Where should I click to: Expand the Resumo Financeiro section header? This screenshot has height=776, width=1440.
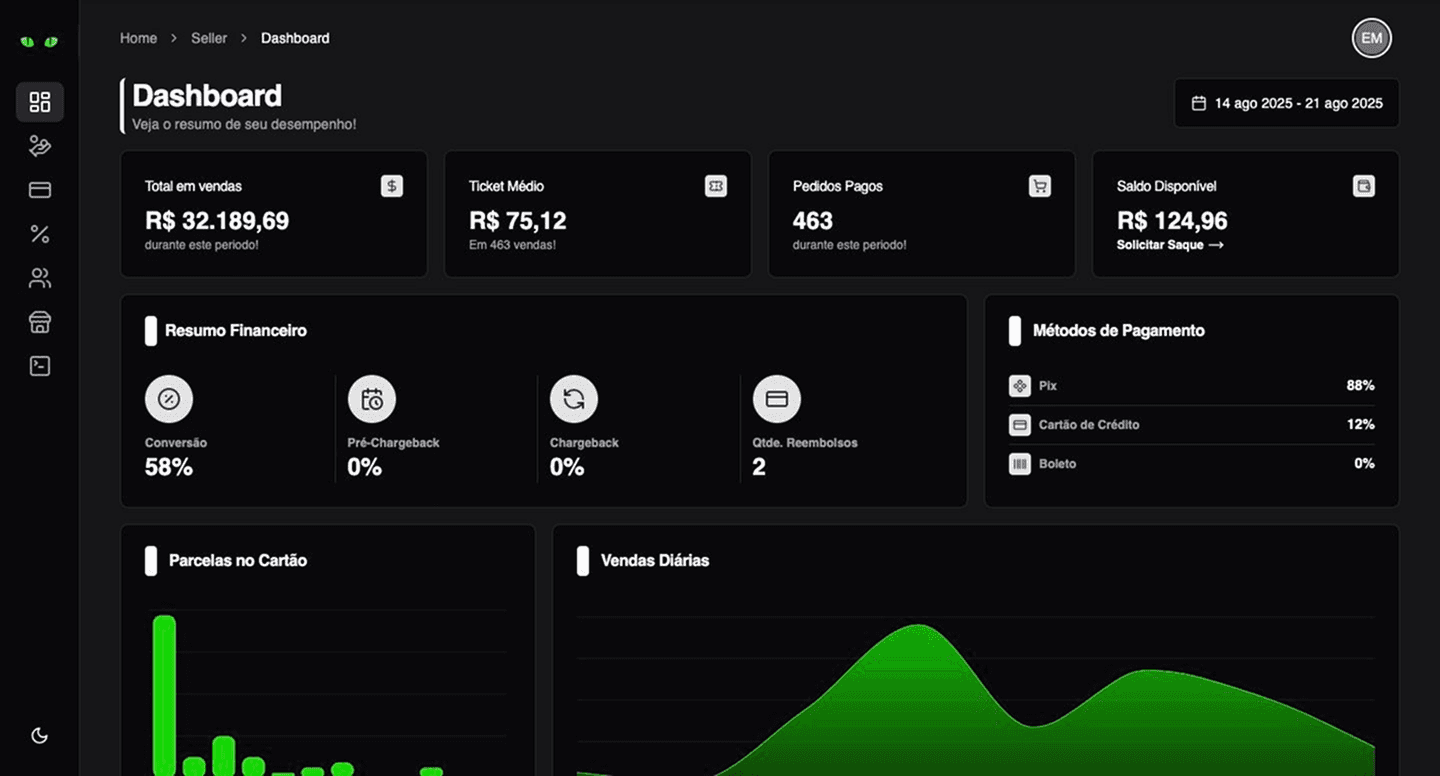235,330
